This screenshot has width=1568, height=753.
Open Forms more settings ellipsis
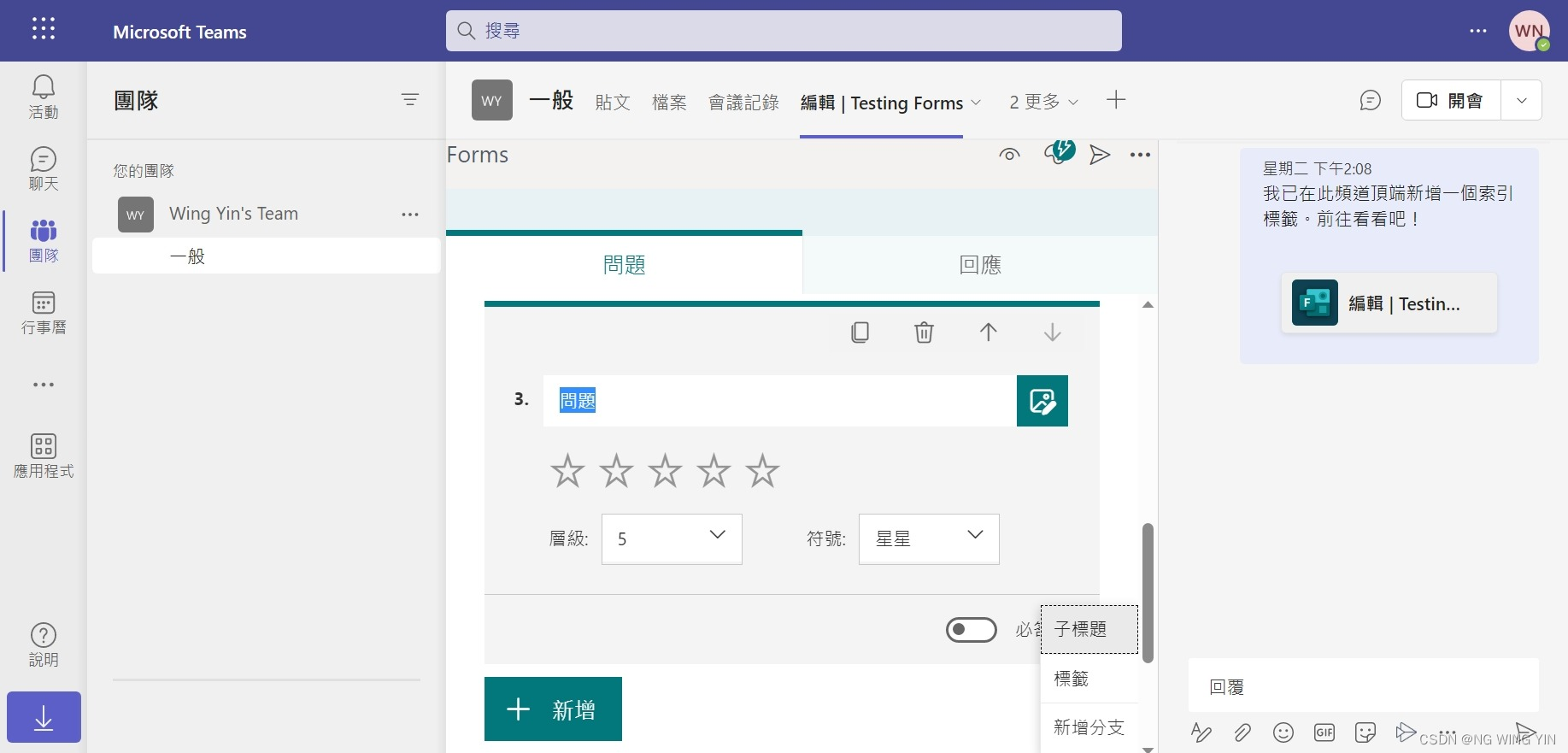coord(1140,155)
